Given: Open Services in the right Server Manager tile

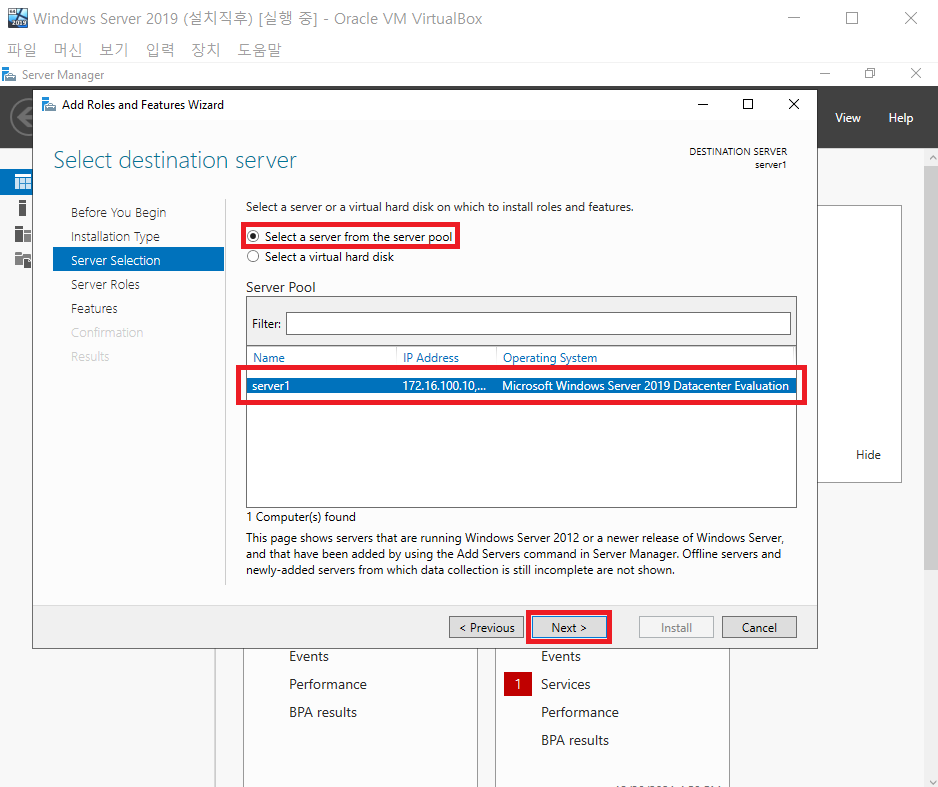Looking at the screenshot, I should pyautogui.click(x=565, y=684).
